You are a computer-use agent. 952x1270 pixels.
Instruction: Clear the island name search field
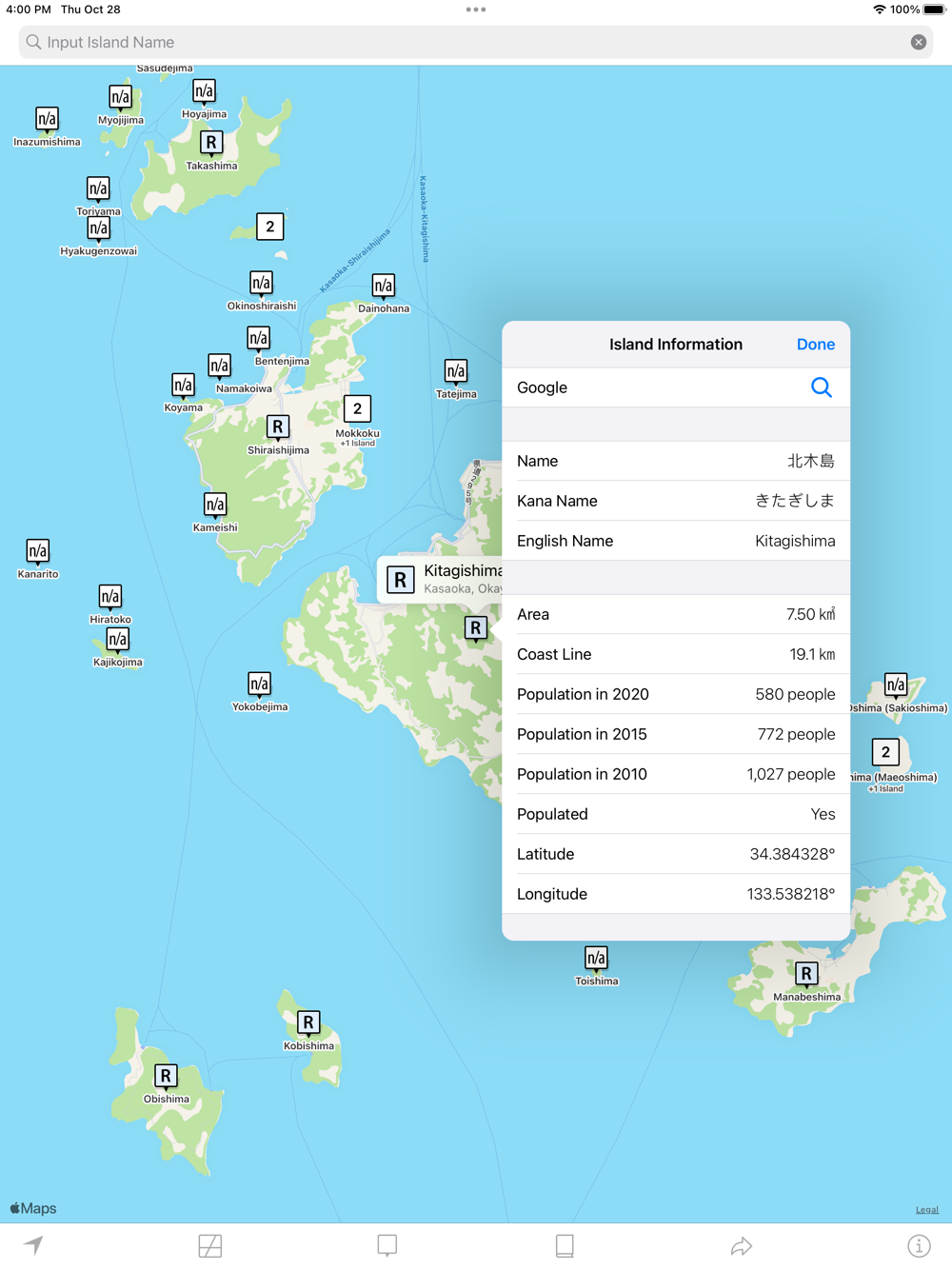point(919,42)
